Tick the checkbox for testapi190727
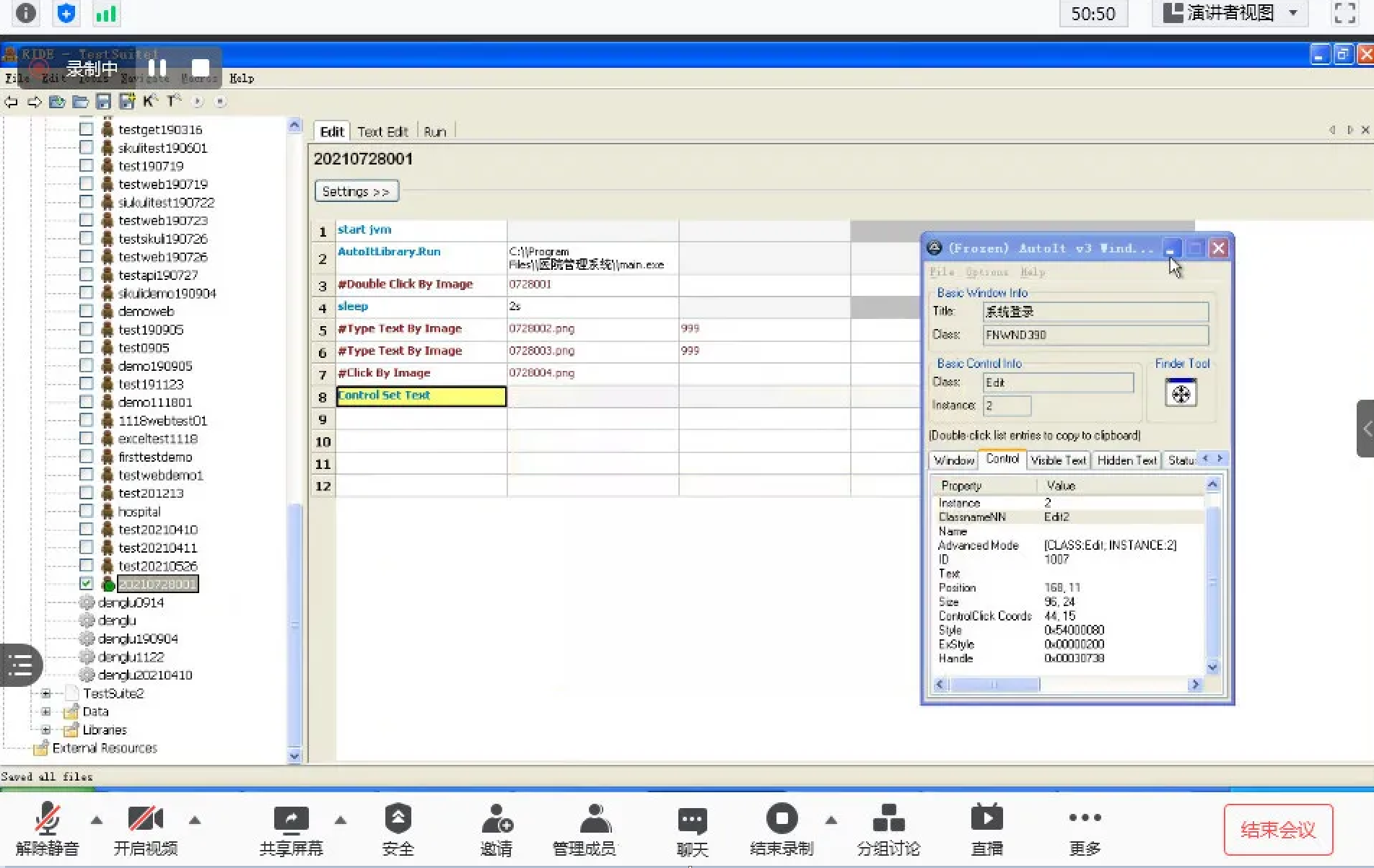The image size is (1374, 868). pyautogui.click(x=86, y=274)
